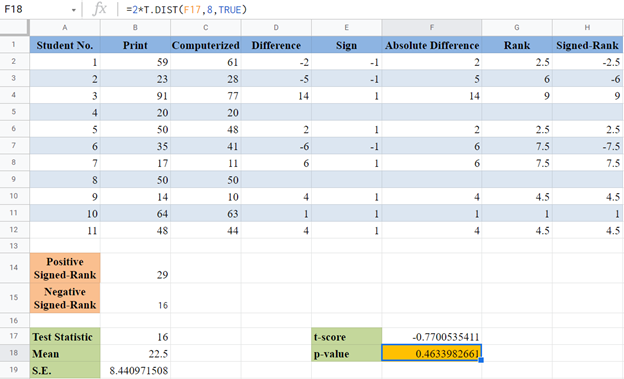The image size is (624, 379).
Task: Select column G header
Action: pos(517,27)
